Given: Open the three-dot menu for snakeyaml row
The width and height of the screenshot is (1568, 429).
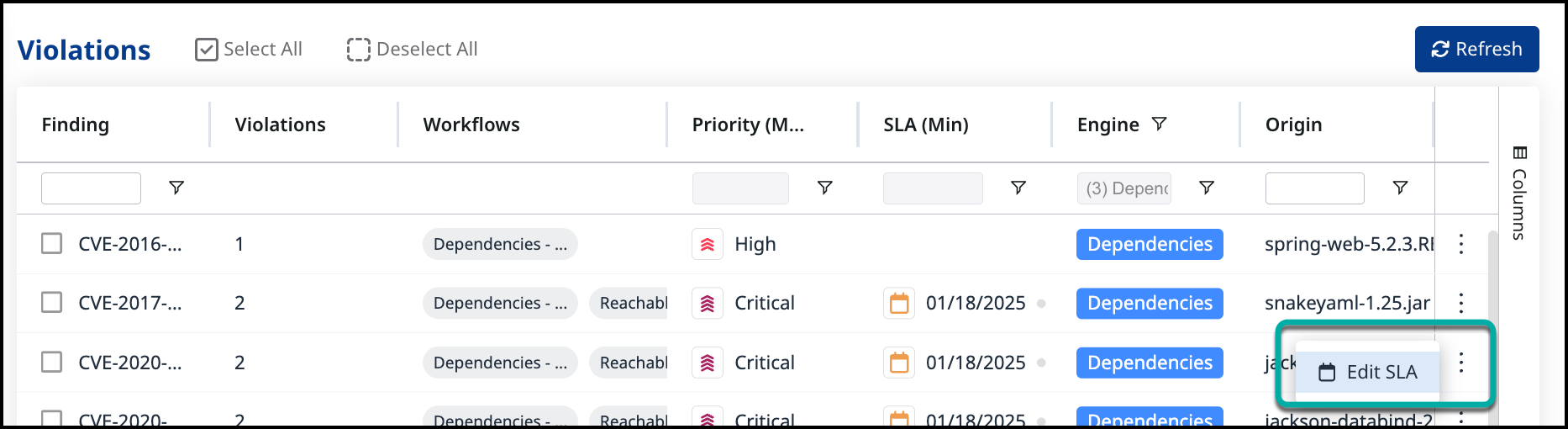Looking at the screenshot, I should [1461, 303].
